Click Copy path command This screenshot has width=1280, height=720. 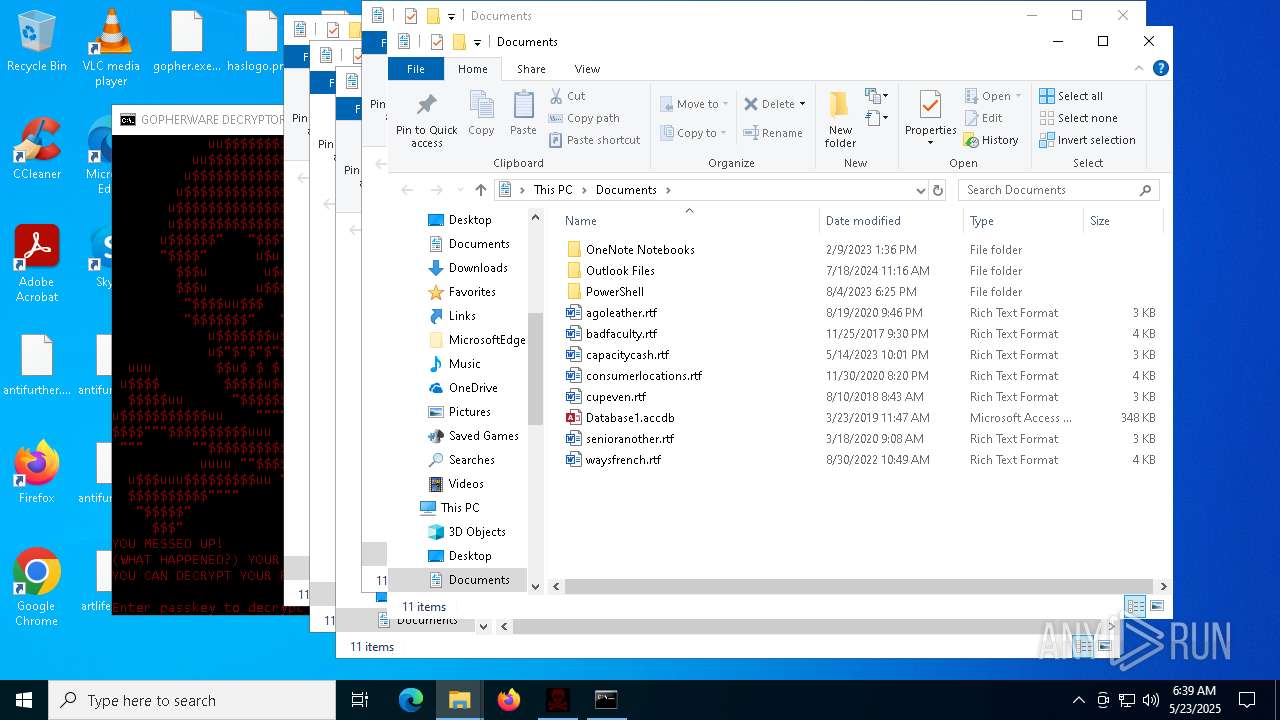pyautogui.click(x=584, y=118)
